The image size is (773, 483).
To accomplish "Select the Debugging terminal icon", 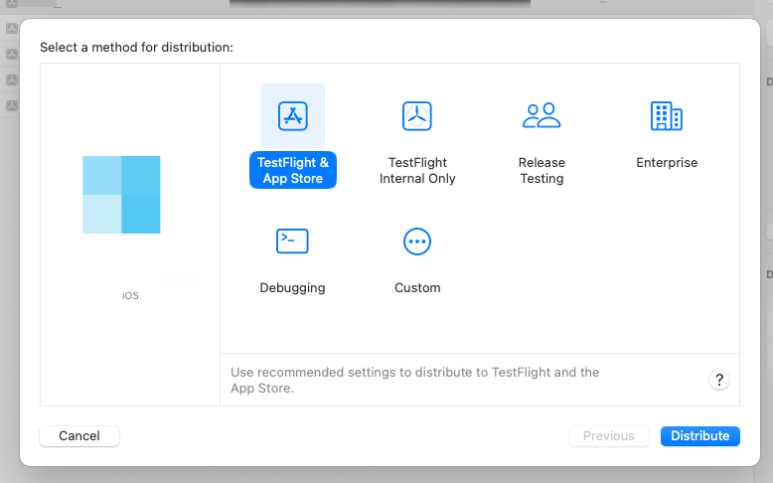I will [292, 241].
